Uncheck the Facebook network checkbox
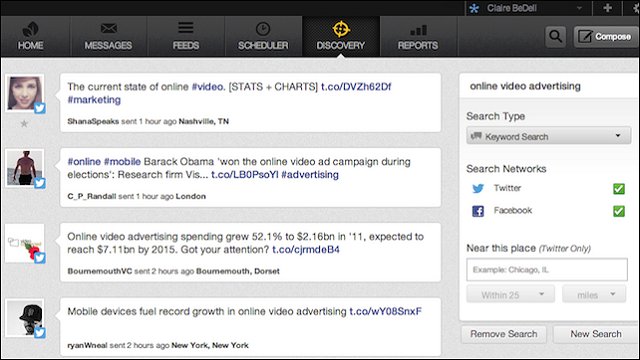Screen dimensions: 640x360 pos(619,211)
